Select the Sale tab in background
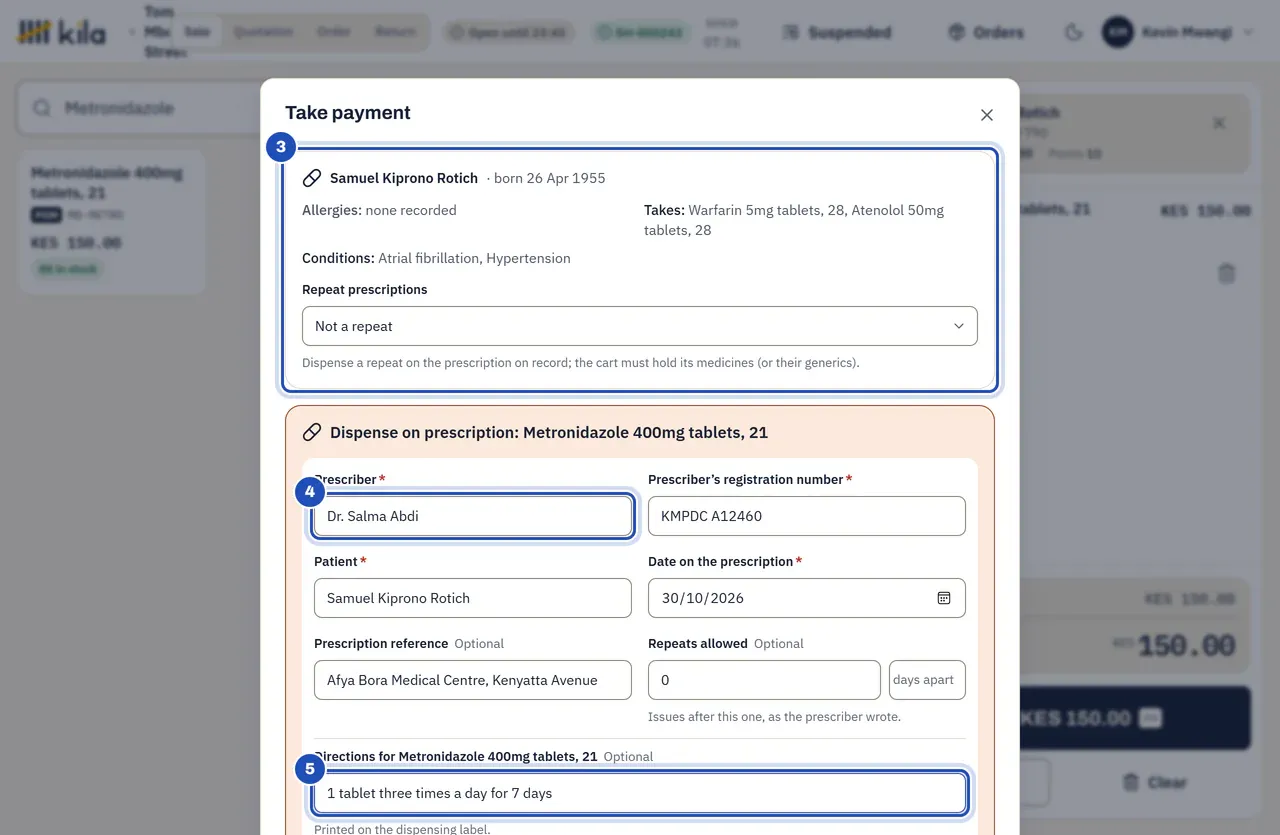Screen dimensions: 1280x835 (x=197, y=32)
